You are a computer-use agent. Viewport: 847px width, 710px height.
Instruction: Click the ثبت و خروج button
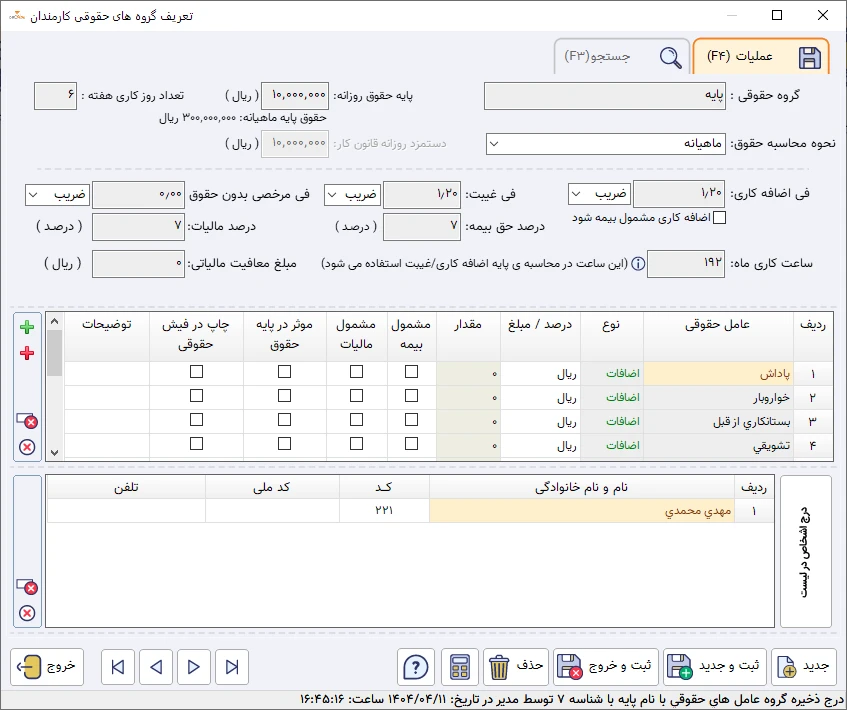click(x=603, y=666)
